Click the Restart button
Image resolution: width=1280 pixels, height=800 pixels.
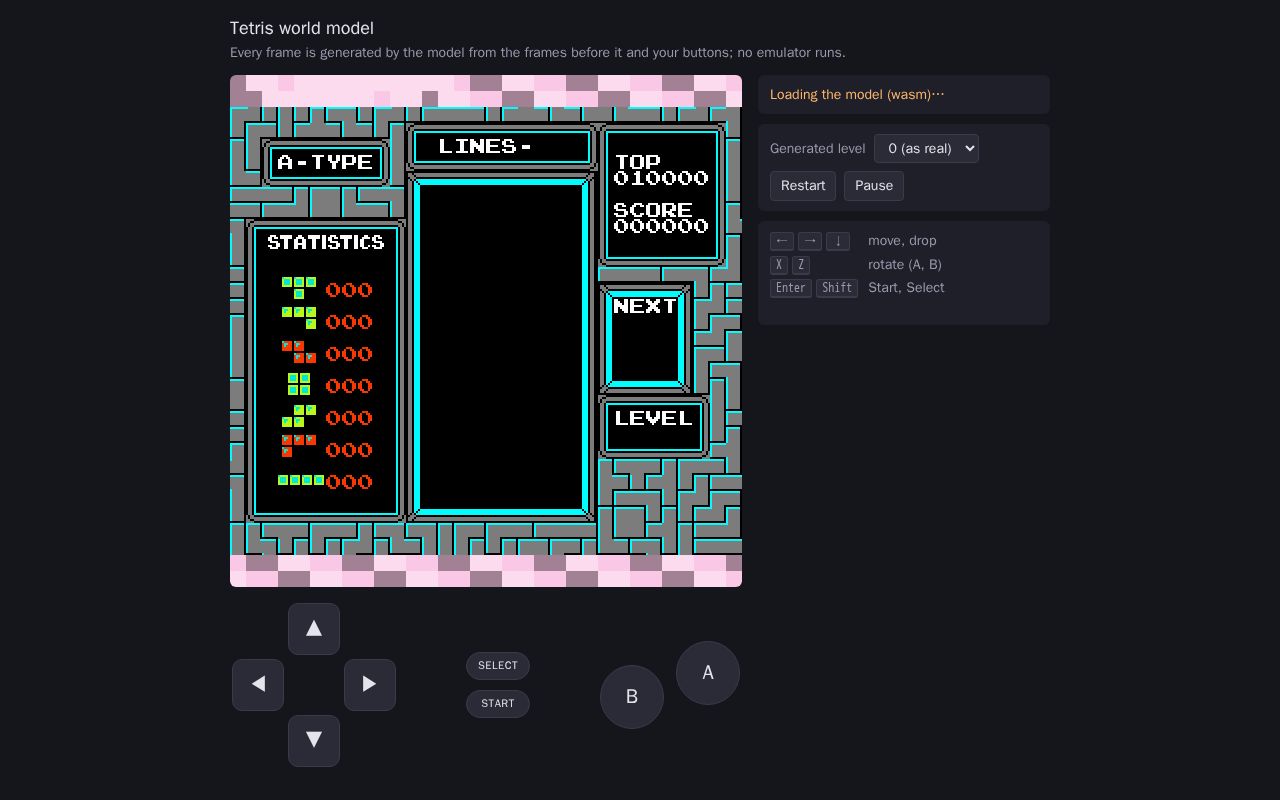803,186
